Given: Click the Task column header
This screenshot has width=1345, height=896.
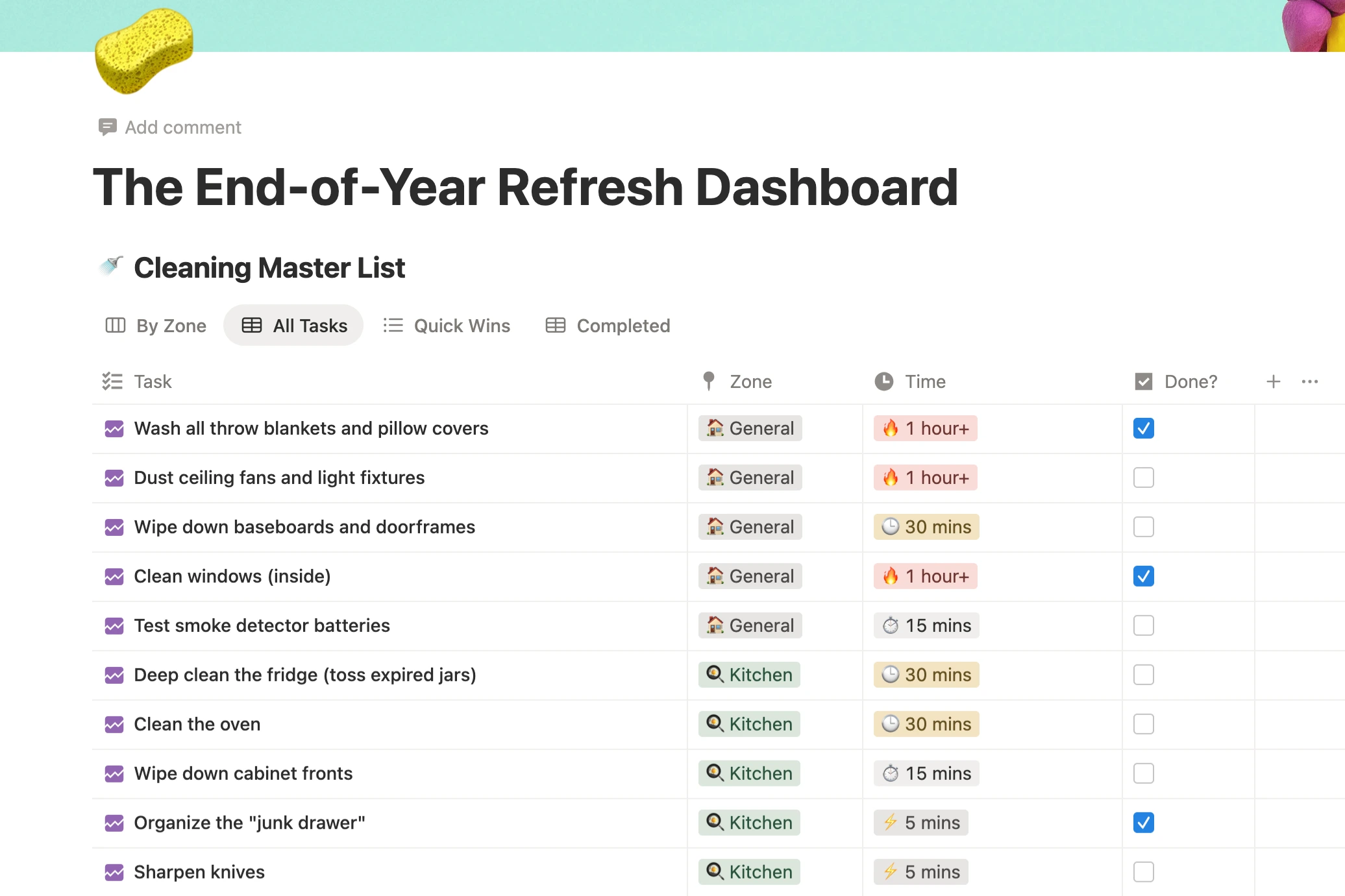Looking at the screenshot, I should pos(153,381).
